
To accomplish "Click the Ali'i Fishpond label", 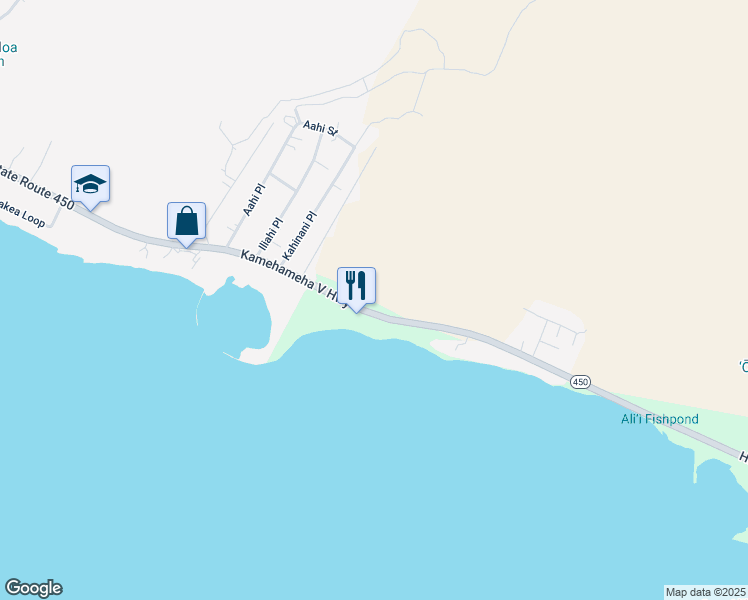I will coord(659,419).
